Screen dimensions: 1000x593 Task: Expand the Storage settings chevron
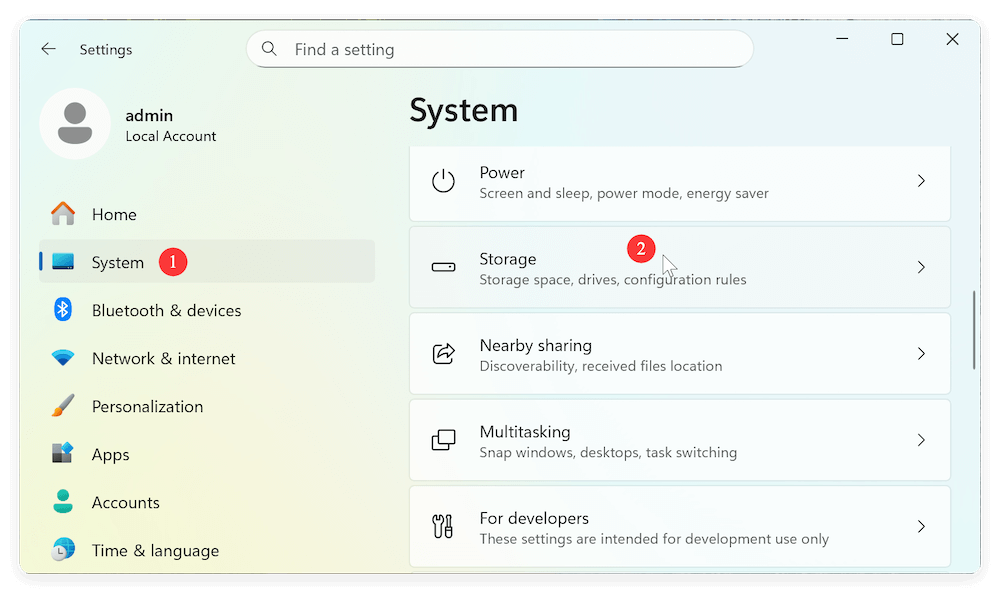[921, 267]
